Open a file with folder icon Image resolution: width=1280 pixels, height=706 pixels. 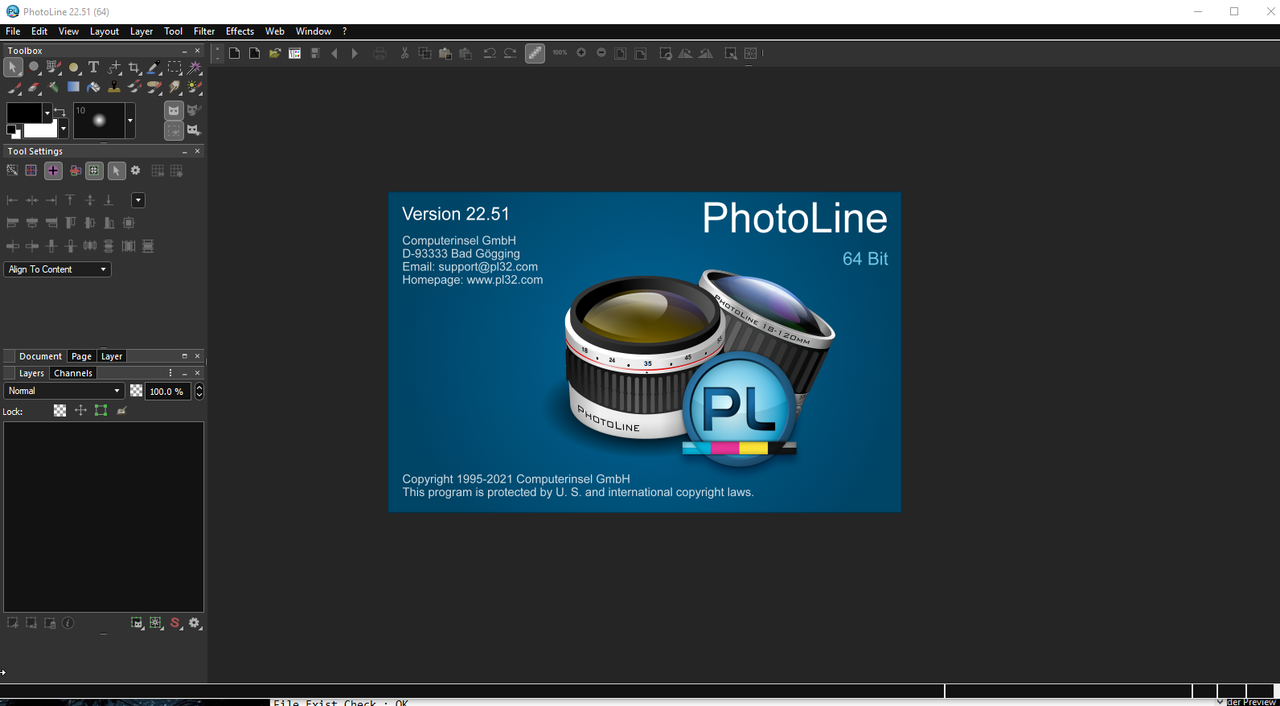(x=274, y=53)
